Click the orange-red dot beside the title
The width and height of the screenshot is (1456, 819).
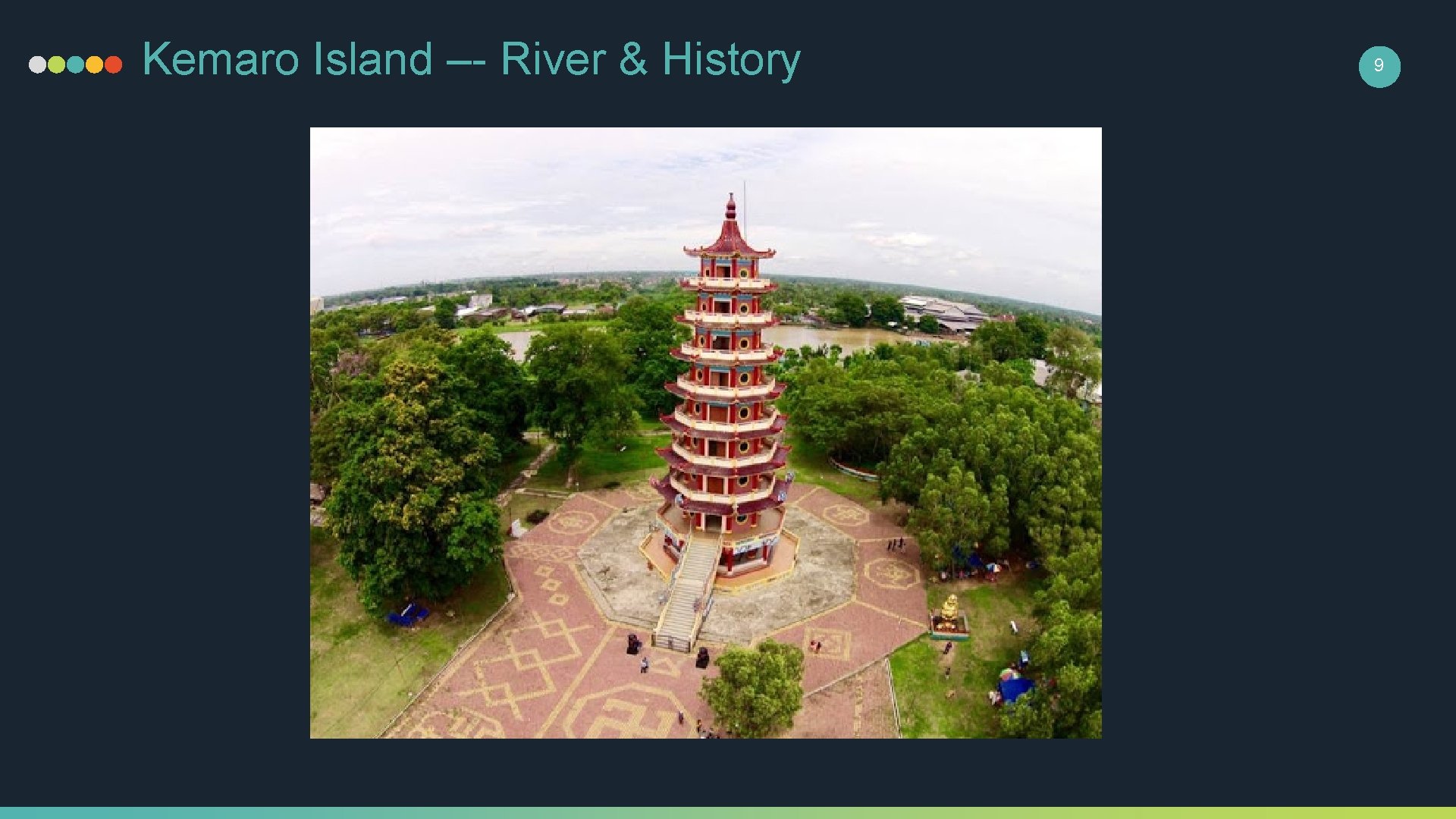tap(113, 64)
